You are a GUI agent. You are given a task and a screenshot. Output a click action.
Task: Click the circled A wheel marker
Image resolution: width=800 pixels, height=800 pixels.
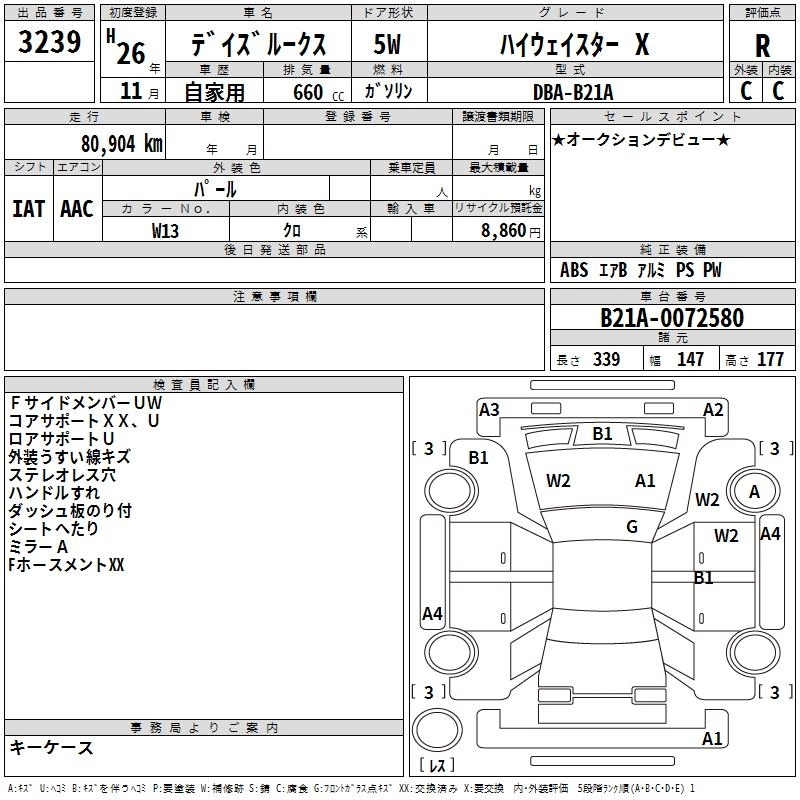point(754,491)
